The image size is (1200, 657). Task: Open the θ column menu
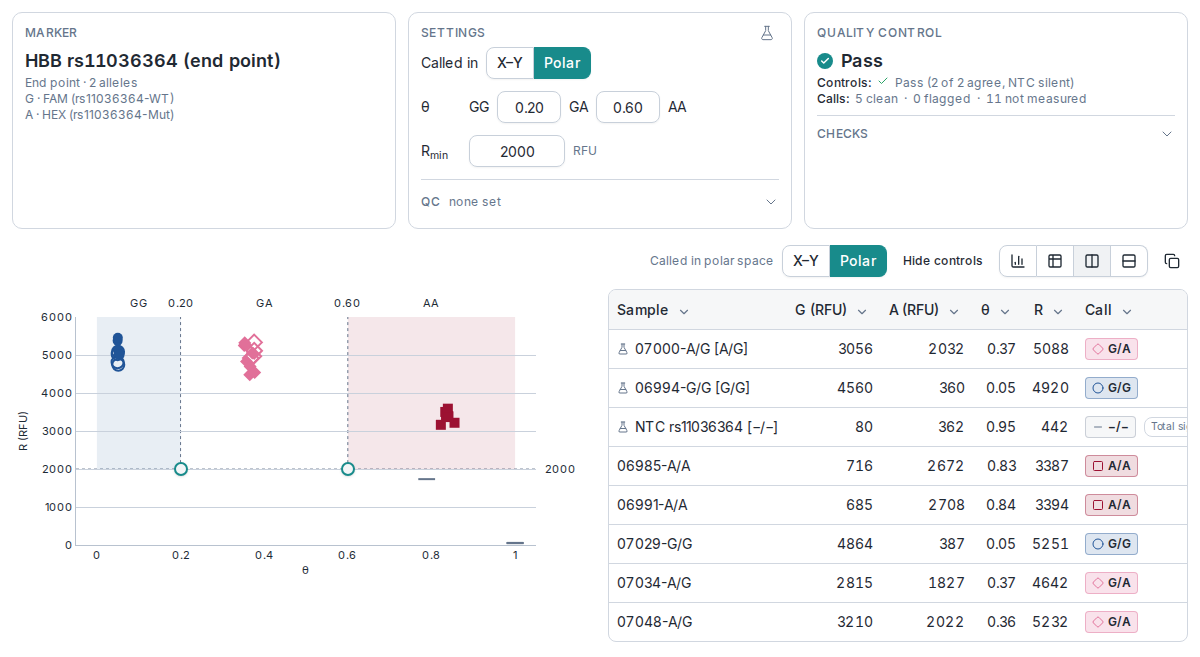[x=1005, y=311]
